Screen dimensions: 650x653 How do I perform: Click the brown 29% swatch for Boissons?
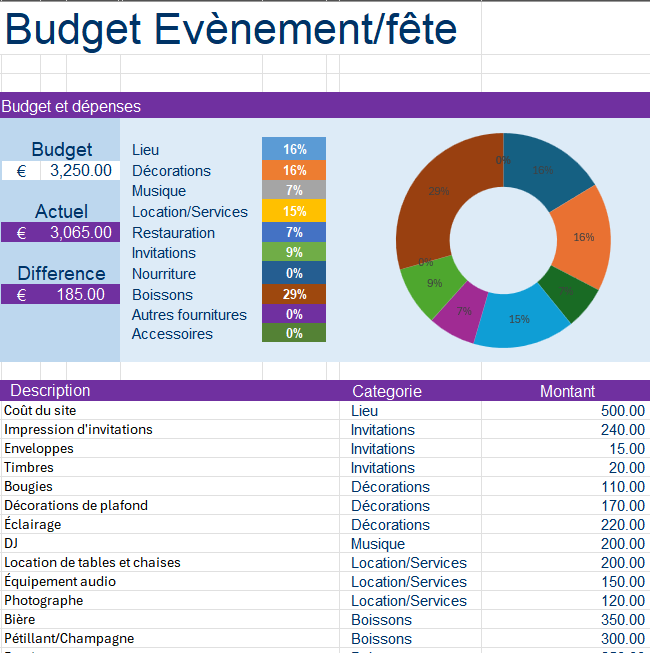tap(294, 294)
